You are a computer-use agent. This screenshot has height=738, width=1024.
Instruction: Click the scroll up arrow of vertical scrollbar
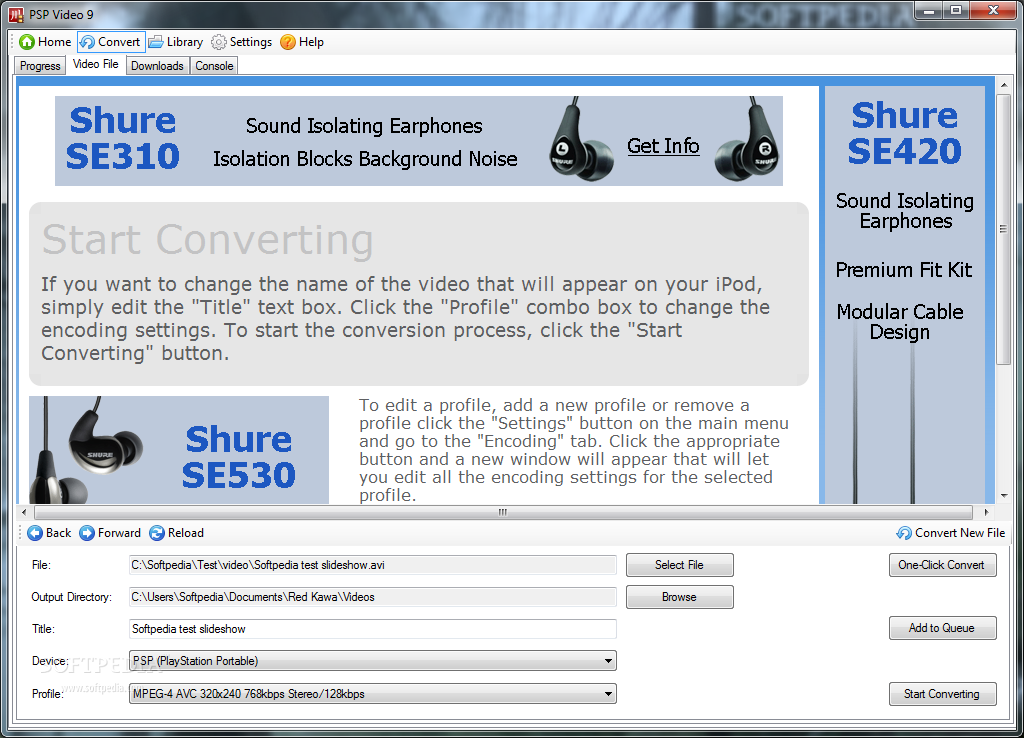click(x=1003, y=85)
